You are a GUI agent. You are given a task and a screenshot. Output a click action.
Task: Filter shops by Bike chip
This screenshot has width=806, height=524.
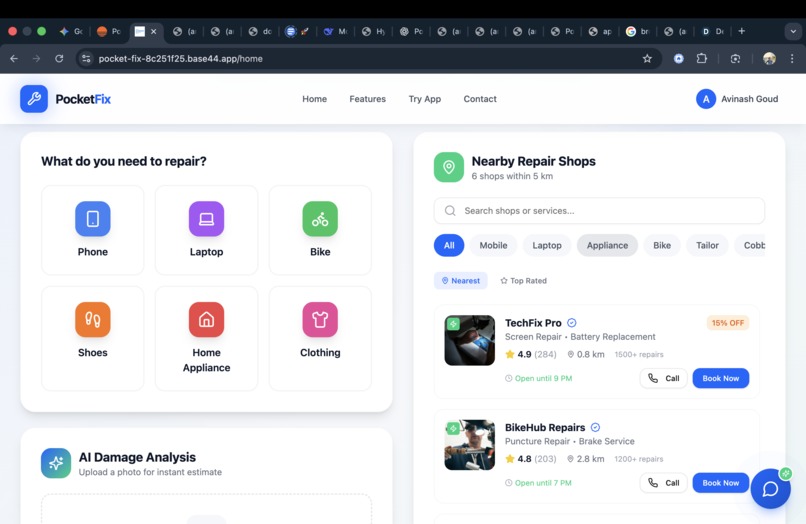[x=662, y=245]
